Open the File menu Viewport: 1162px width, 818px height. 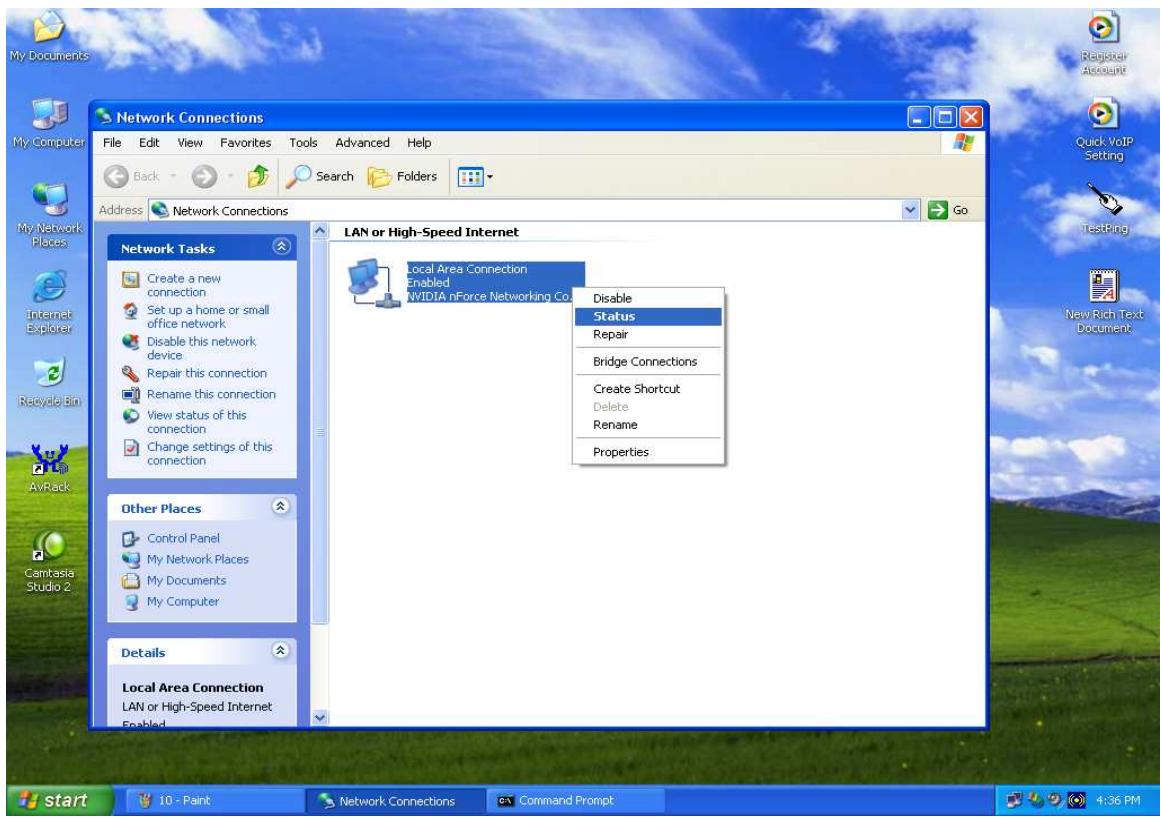click(x=112, y=143)
